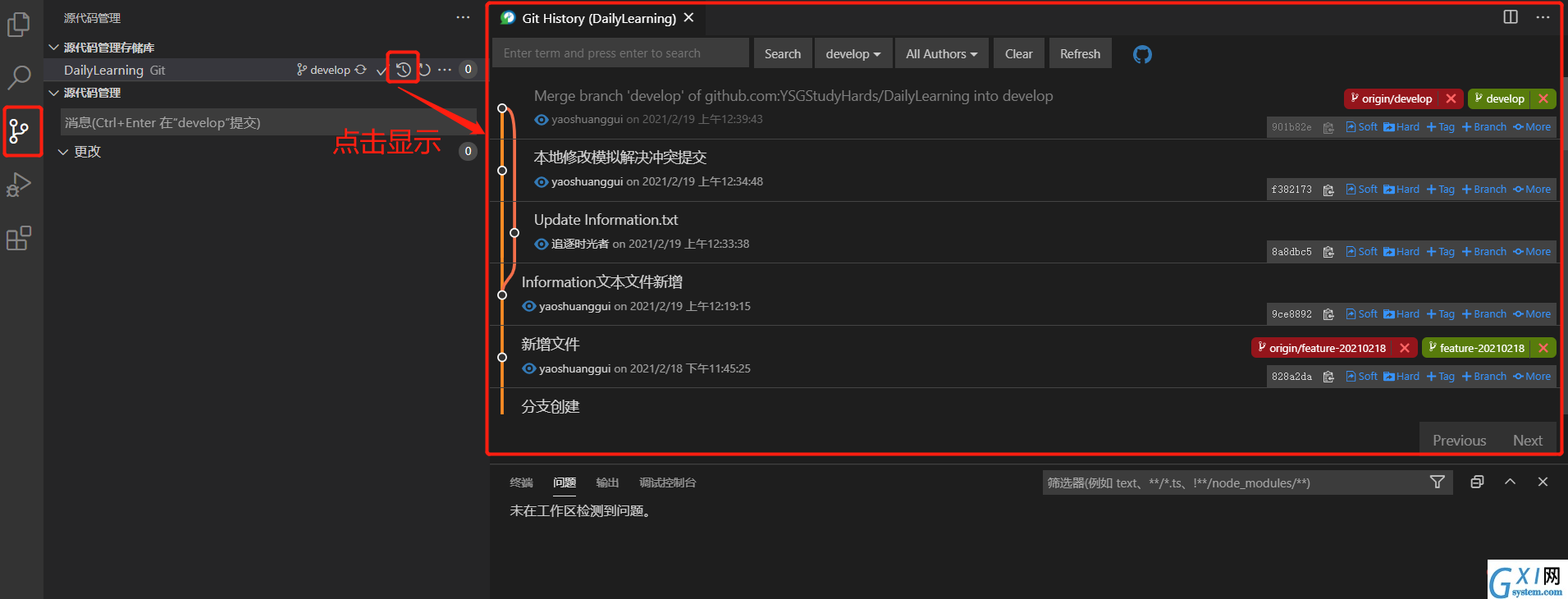Click the Refresh button in Git History
Screen dimensions: 1568x599
1080,53
